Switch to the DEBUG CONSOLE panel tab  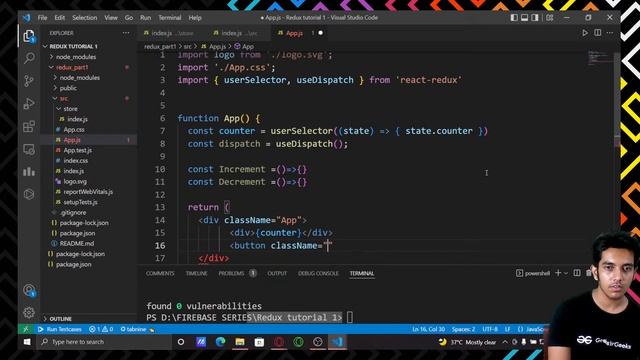point(318,273)
